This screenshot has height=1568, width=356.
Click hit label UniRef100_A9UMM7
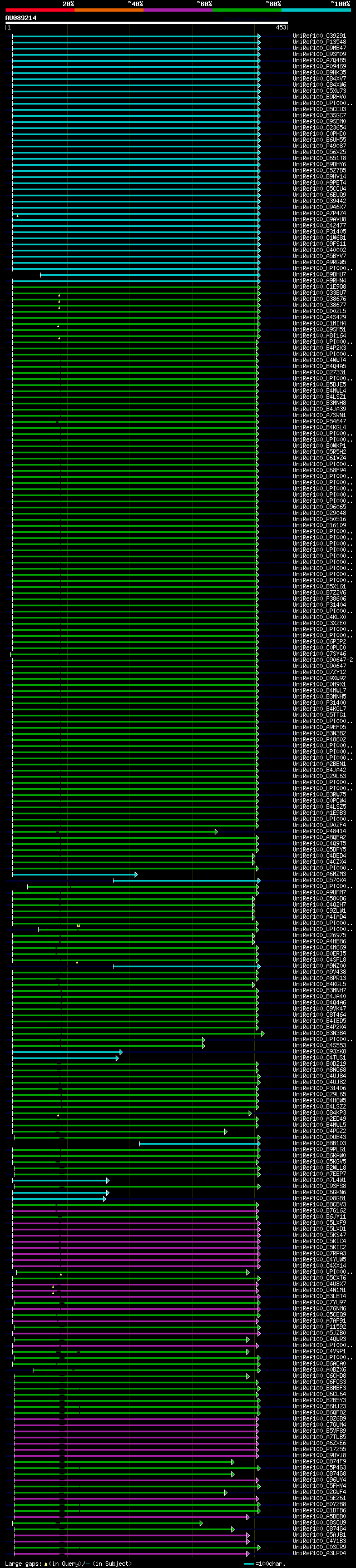point(319,892)
